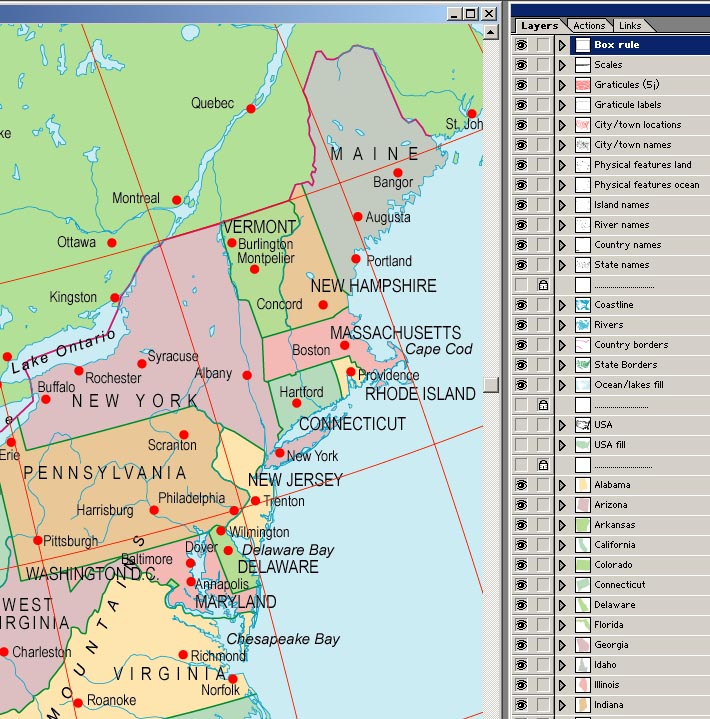Click the Rivers layer thumbnail

583,325
